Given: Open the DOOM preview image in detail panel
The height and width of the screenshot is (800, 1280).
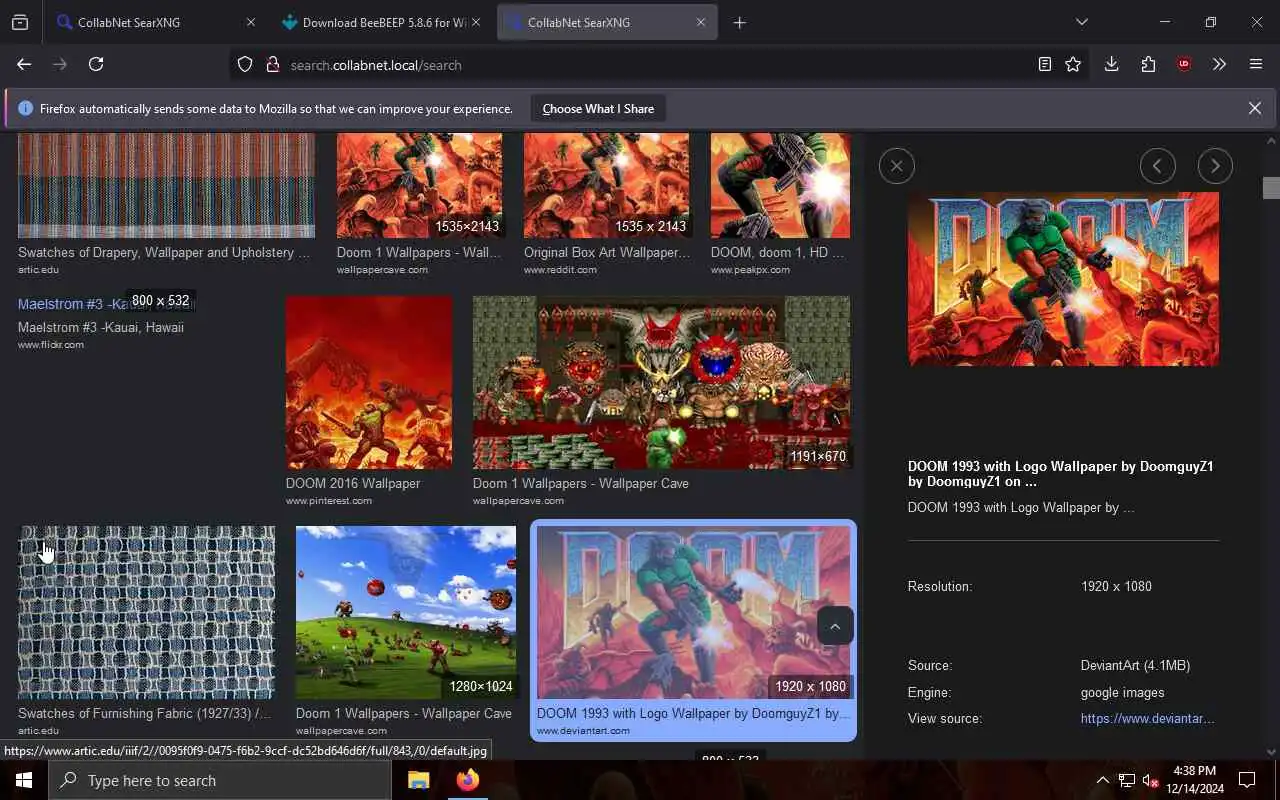Looking at the screenshot, I should coord(1063,279).
